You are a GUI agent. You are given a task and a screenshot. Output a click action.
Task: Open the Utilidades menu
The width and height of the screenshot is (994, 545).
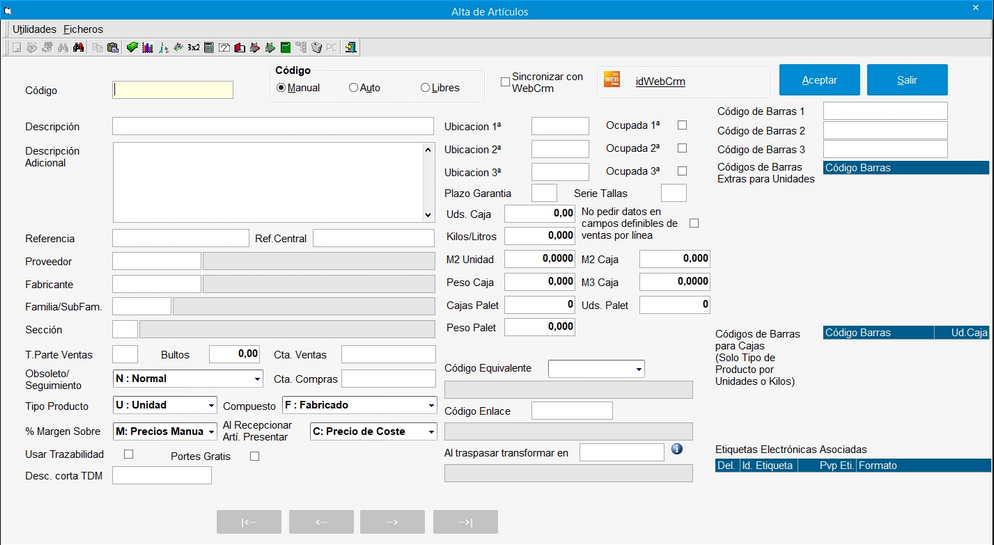tap(34, 29)
